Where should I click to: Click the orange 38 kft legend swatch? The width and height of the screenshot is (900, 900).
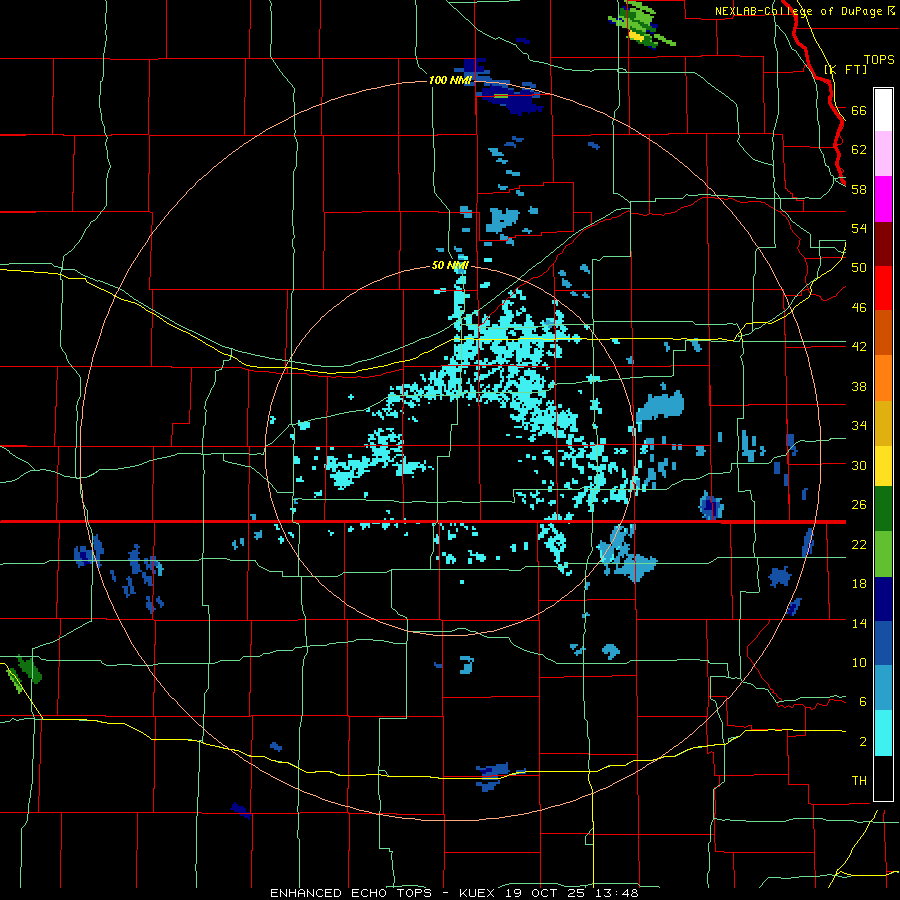(x=883, y=378)
